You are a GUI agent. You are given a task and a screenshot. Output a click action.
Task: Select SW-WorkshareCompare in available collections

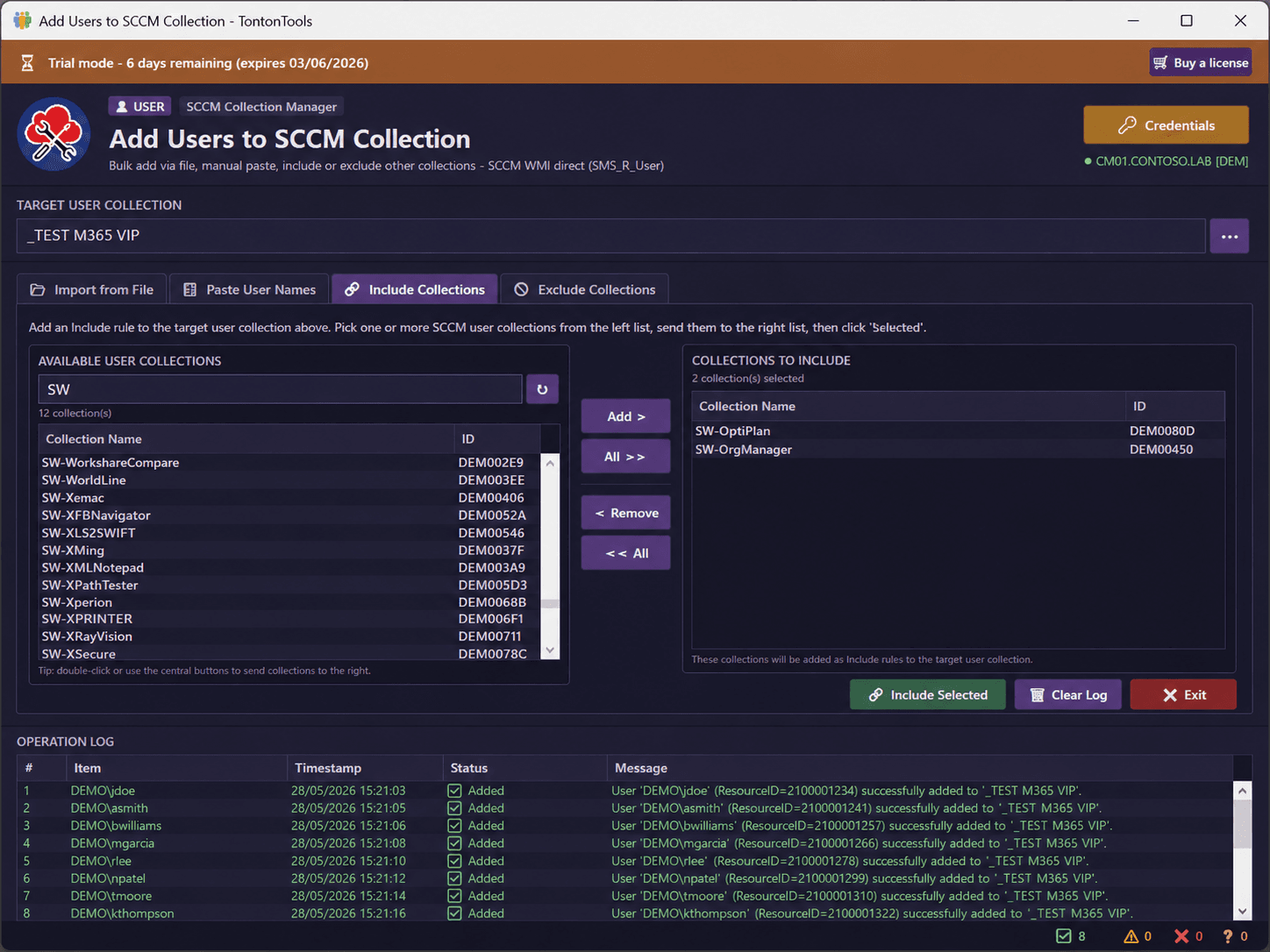pos(289,463)
